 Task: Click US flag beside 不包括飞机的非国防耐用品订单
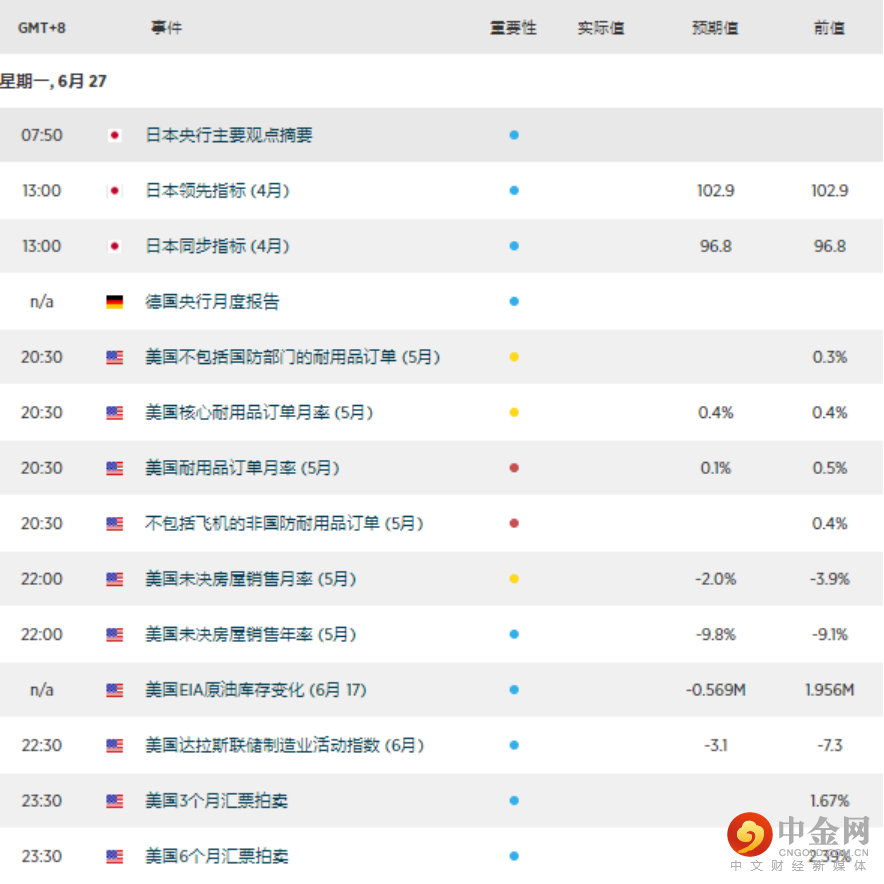pos(114,524)
